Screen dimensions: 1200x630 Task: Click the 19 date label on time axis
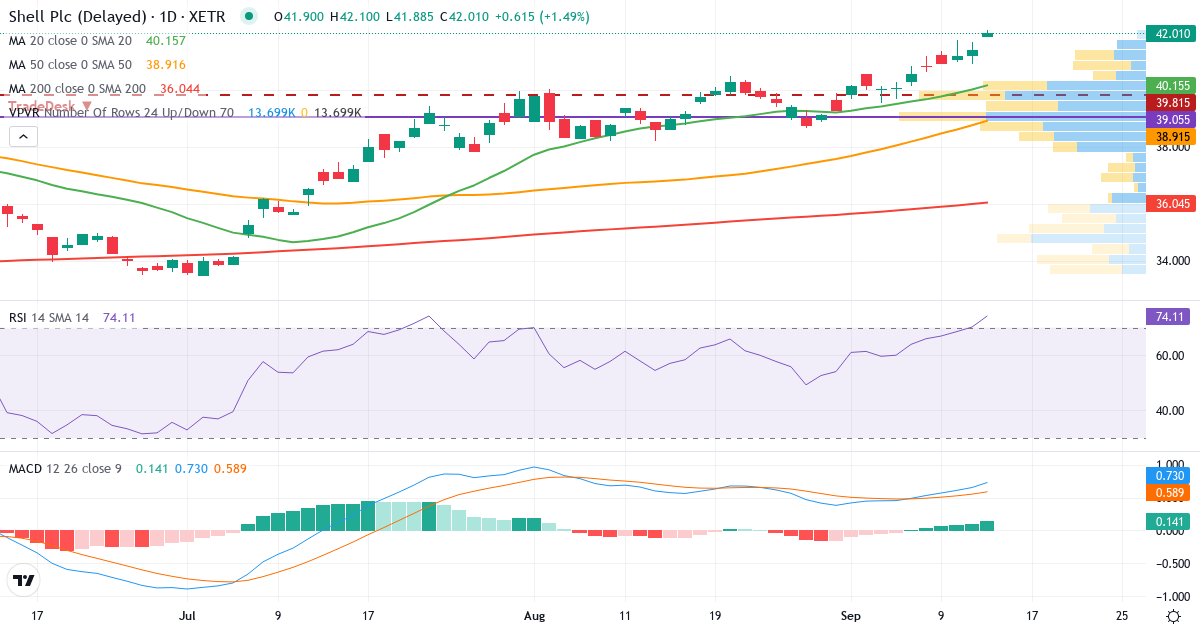(715, 616)
